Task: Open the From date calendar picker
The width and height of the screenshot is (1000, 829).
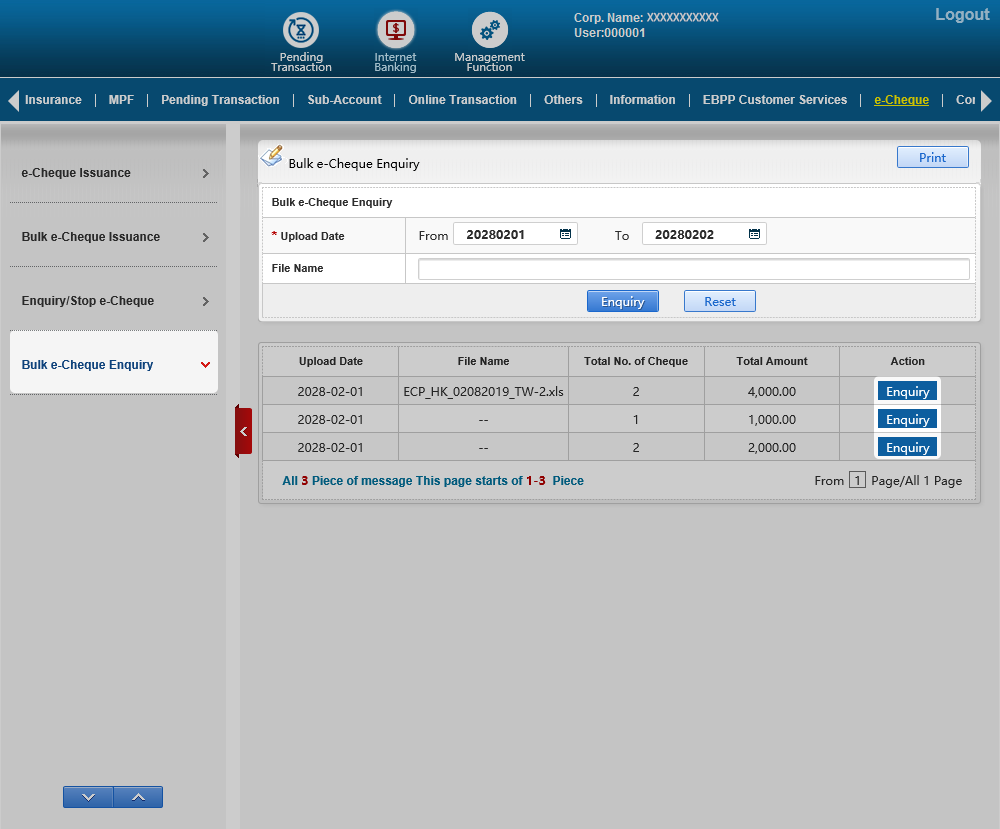Action: point(565,234)
